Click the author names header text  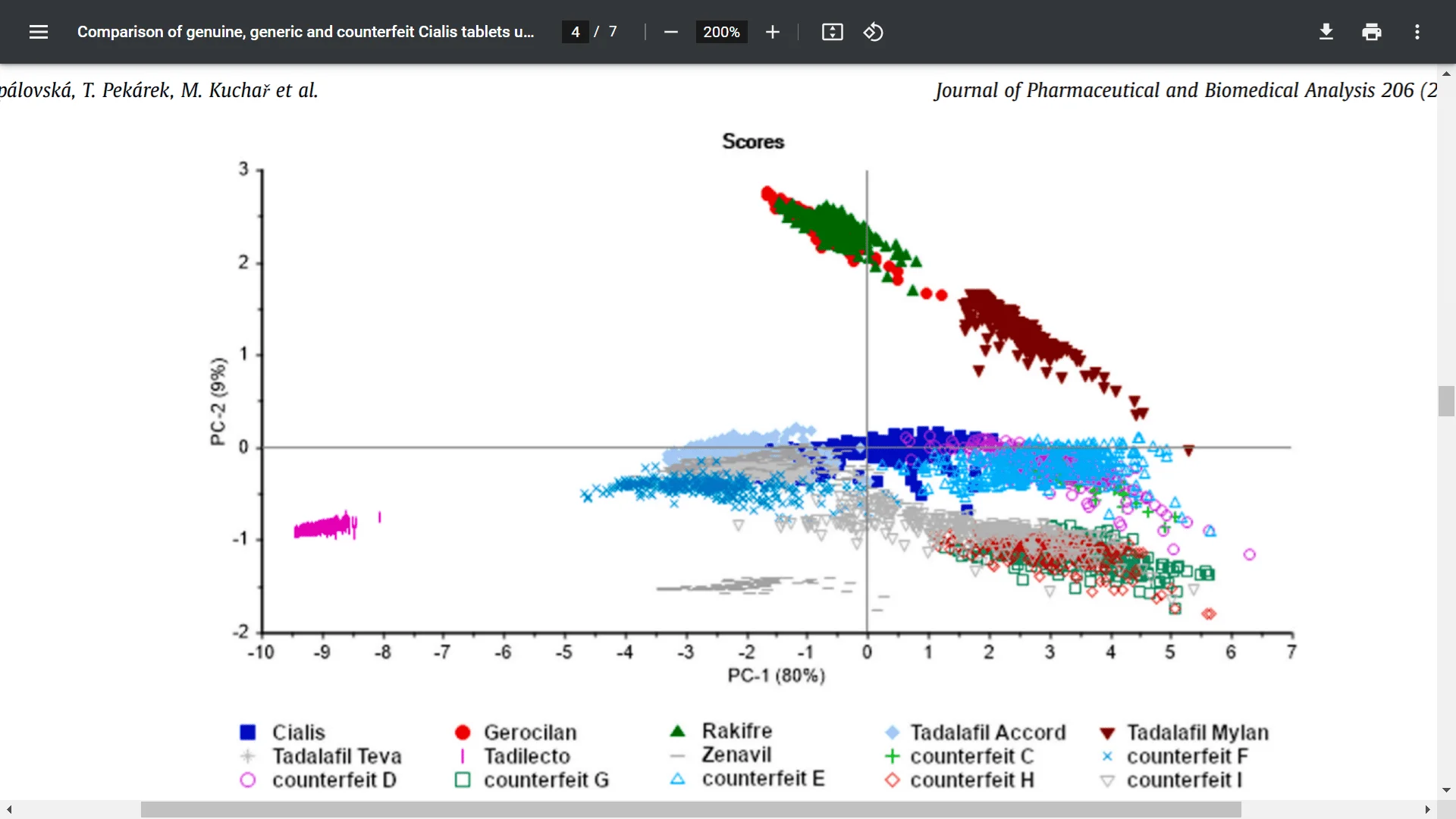(158, 90)
